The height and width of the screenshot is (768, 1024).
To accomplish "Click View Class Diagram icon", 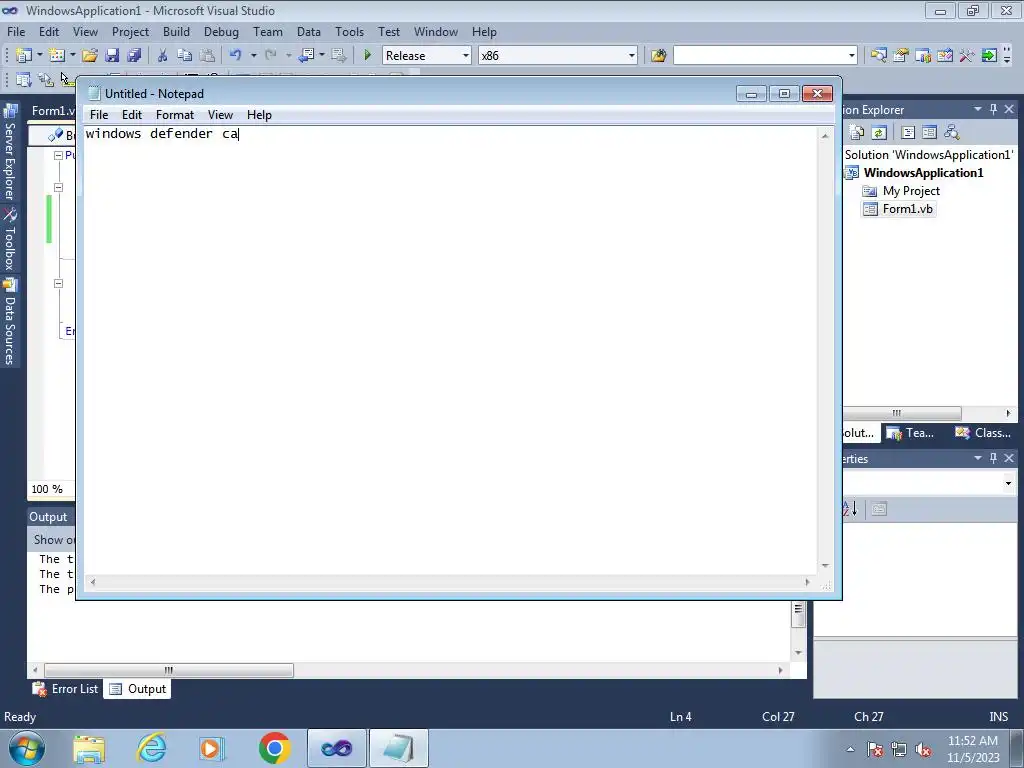I will pos(952,133).
